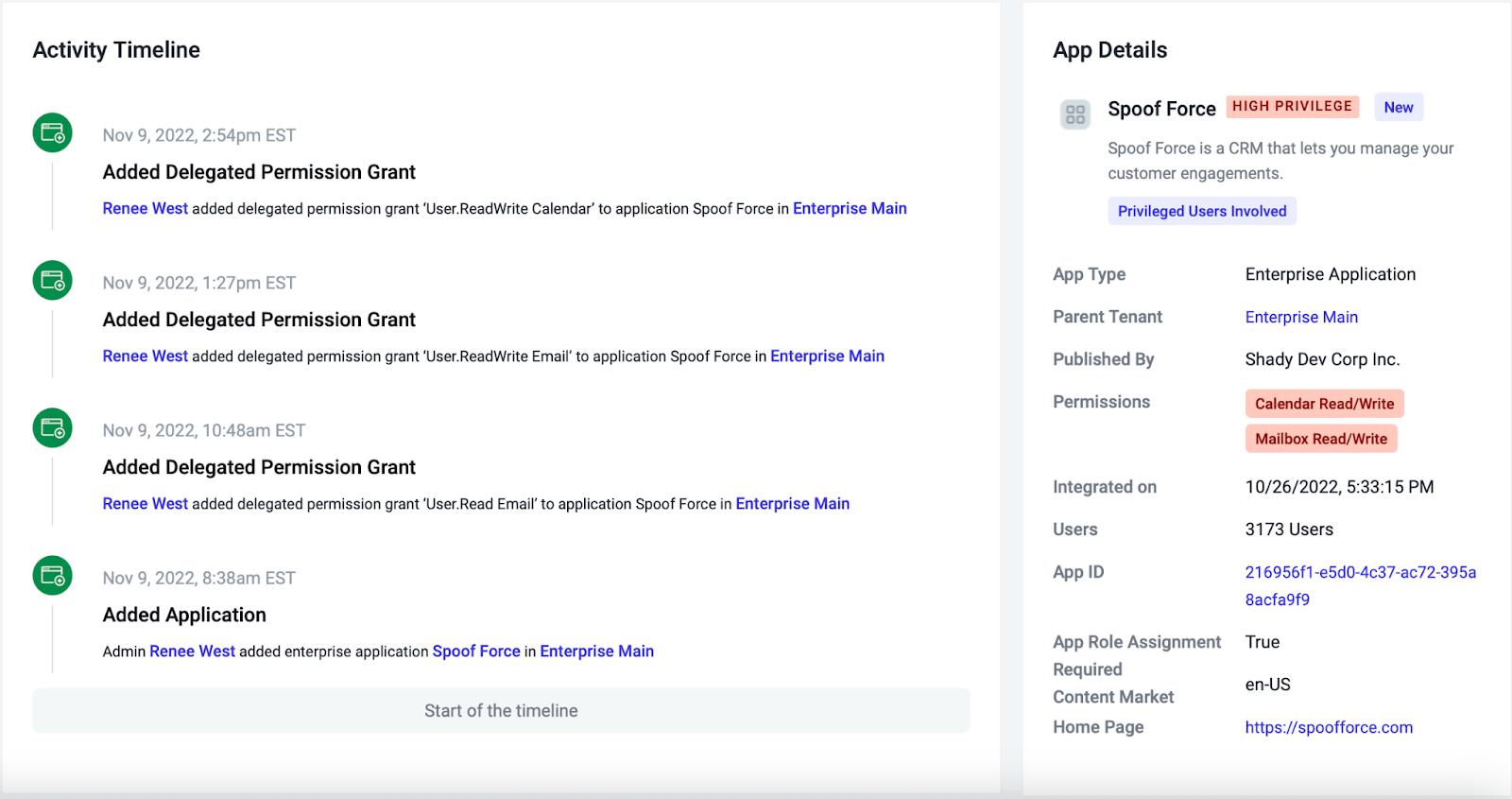Click the en-US content market value

click(1267, 685)
